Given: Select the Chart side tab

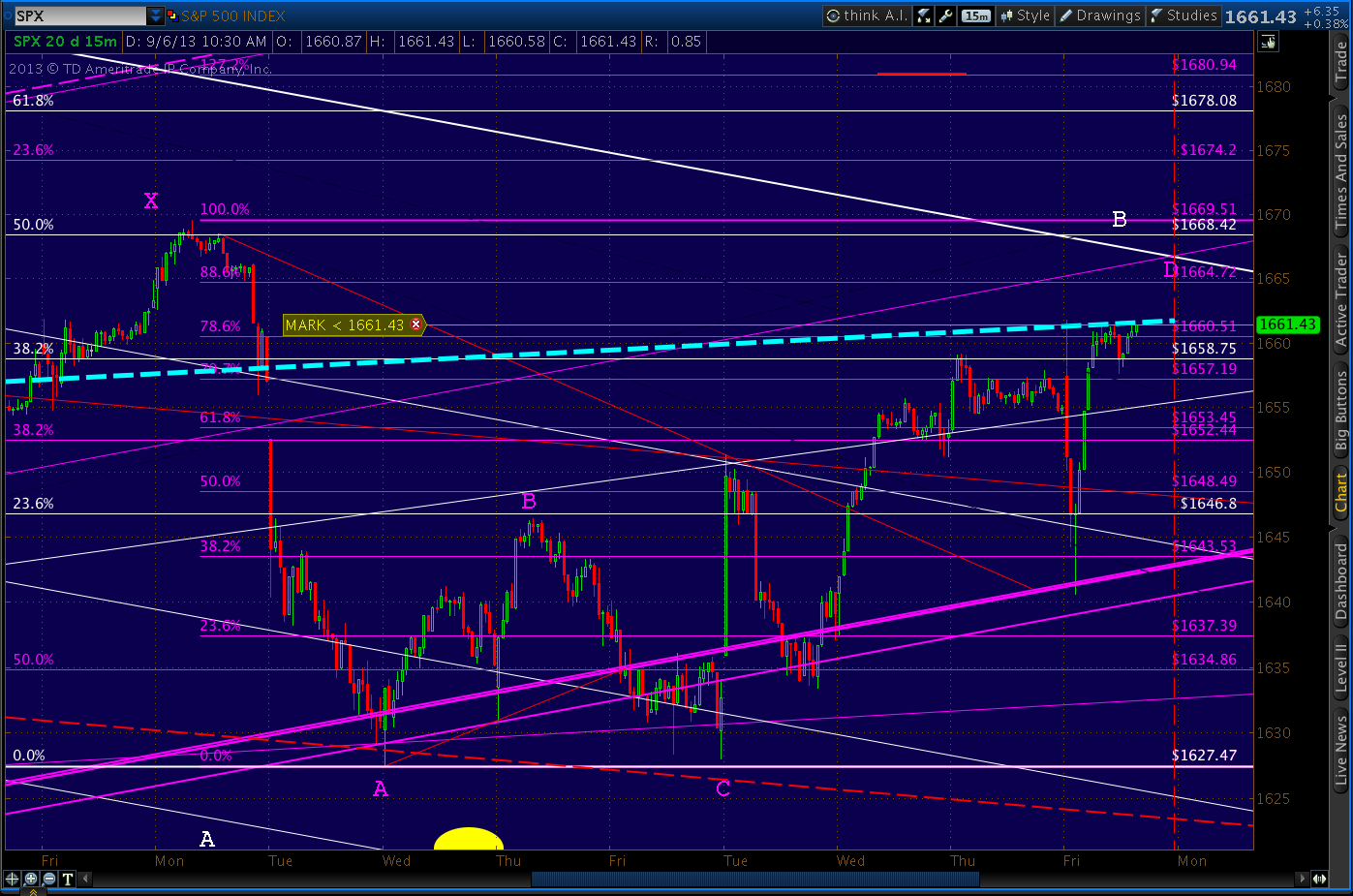Looking at the screenshot, I should (x=1341, y=493).
